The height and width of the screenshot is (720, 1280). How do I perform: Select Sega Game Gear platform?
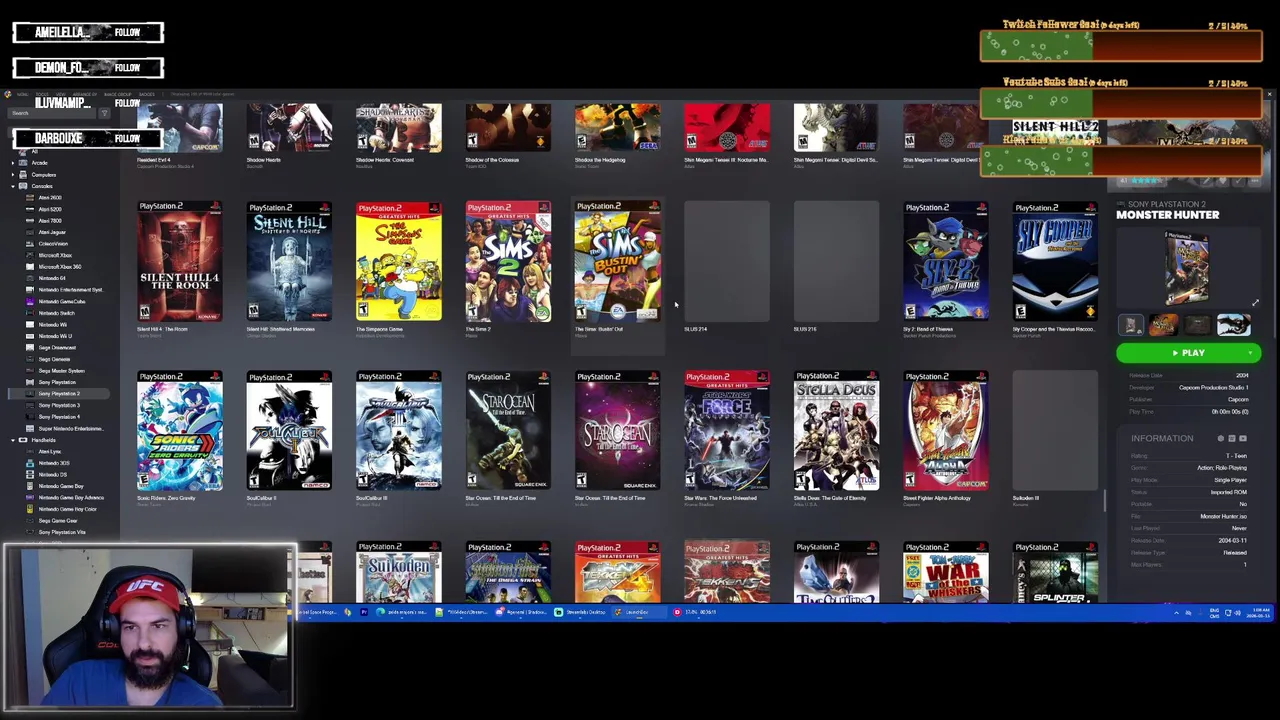tap(58, 520)
